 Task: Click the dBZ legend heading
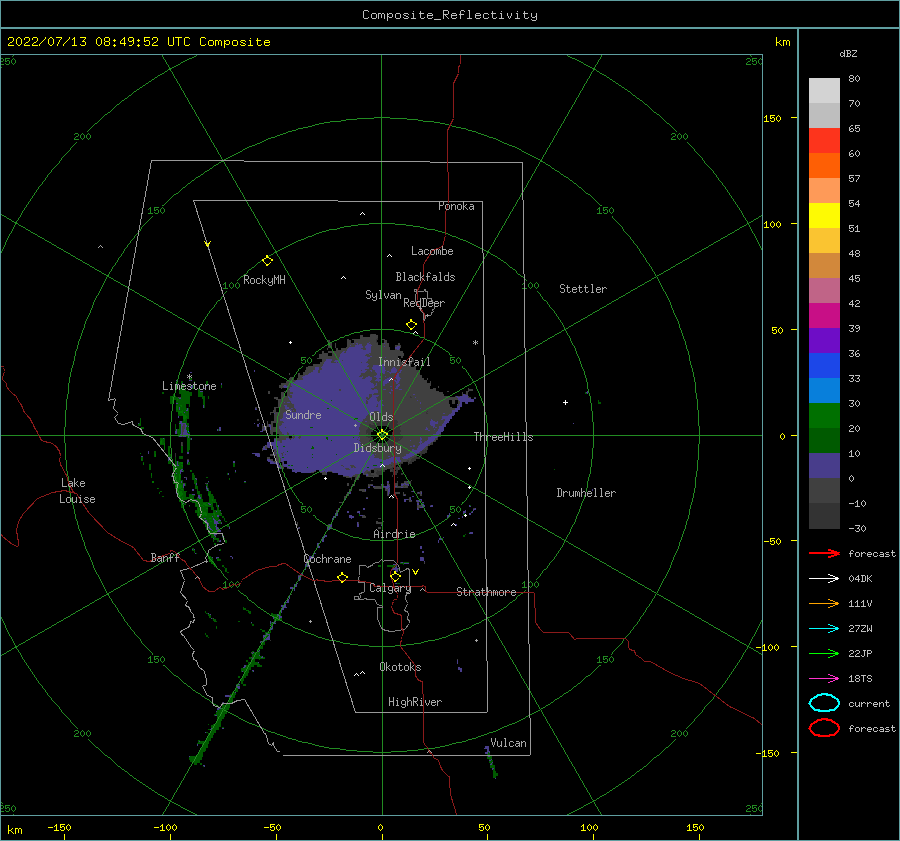848,53
